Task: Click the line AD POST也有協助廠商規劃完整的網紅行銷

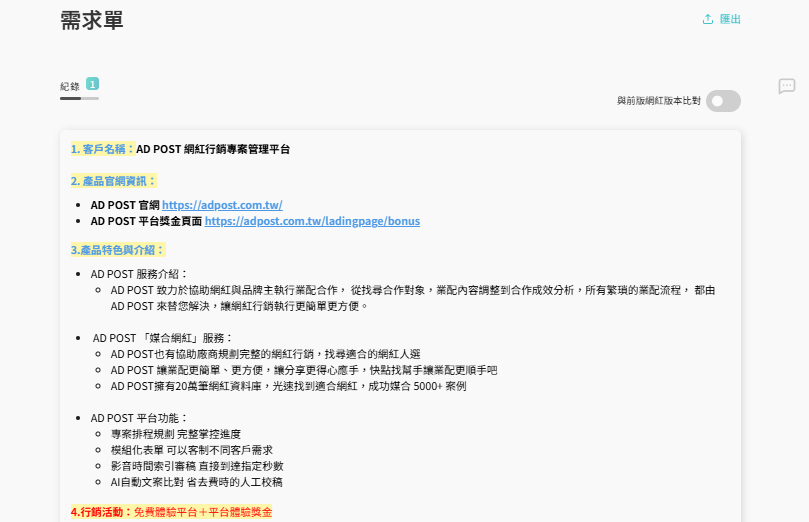Action: 265,354
